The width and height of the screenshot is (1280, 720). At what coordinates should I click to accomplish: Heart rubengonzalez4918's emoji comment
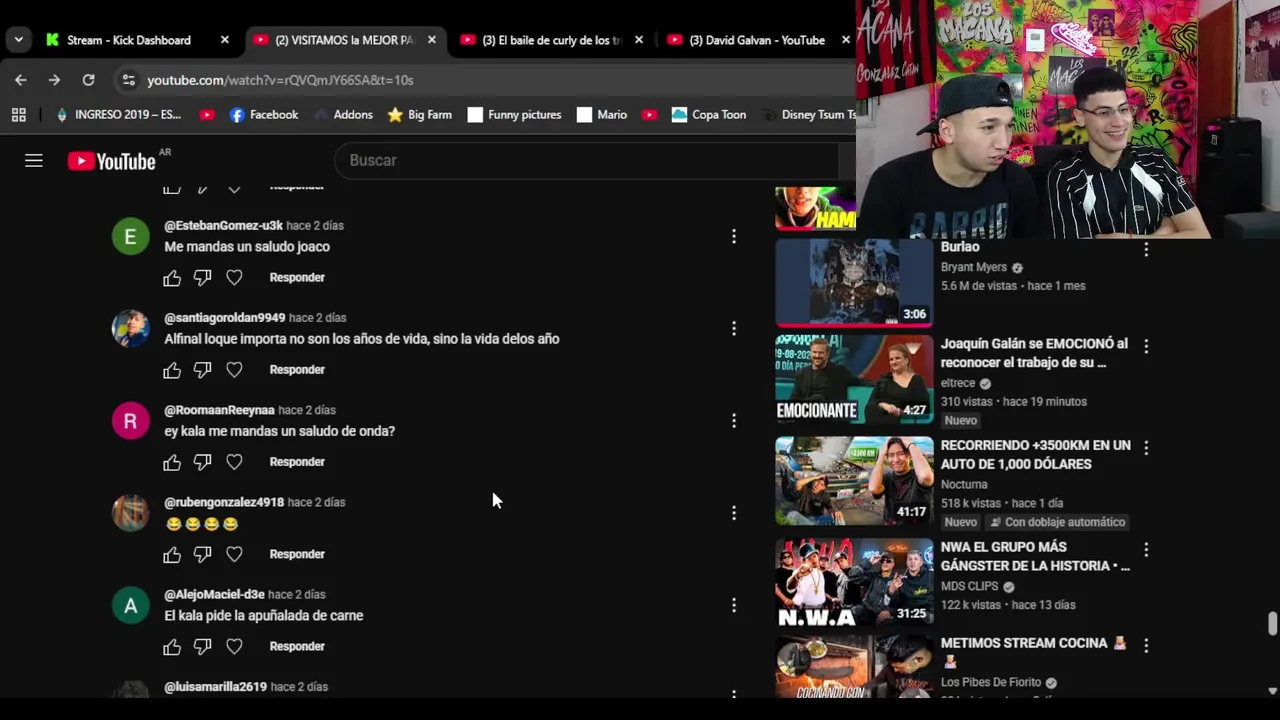point(234,554)
